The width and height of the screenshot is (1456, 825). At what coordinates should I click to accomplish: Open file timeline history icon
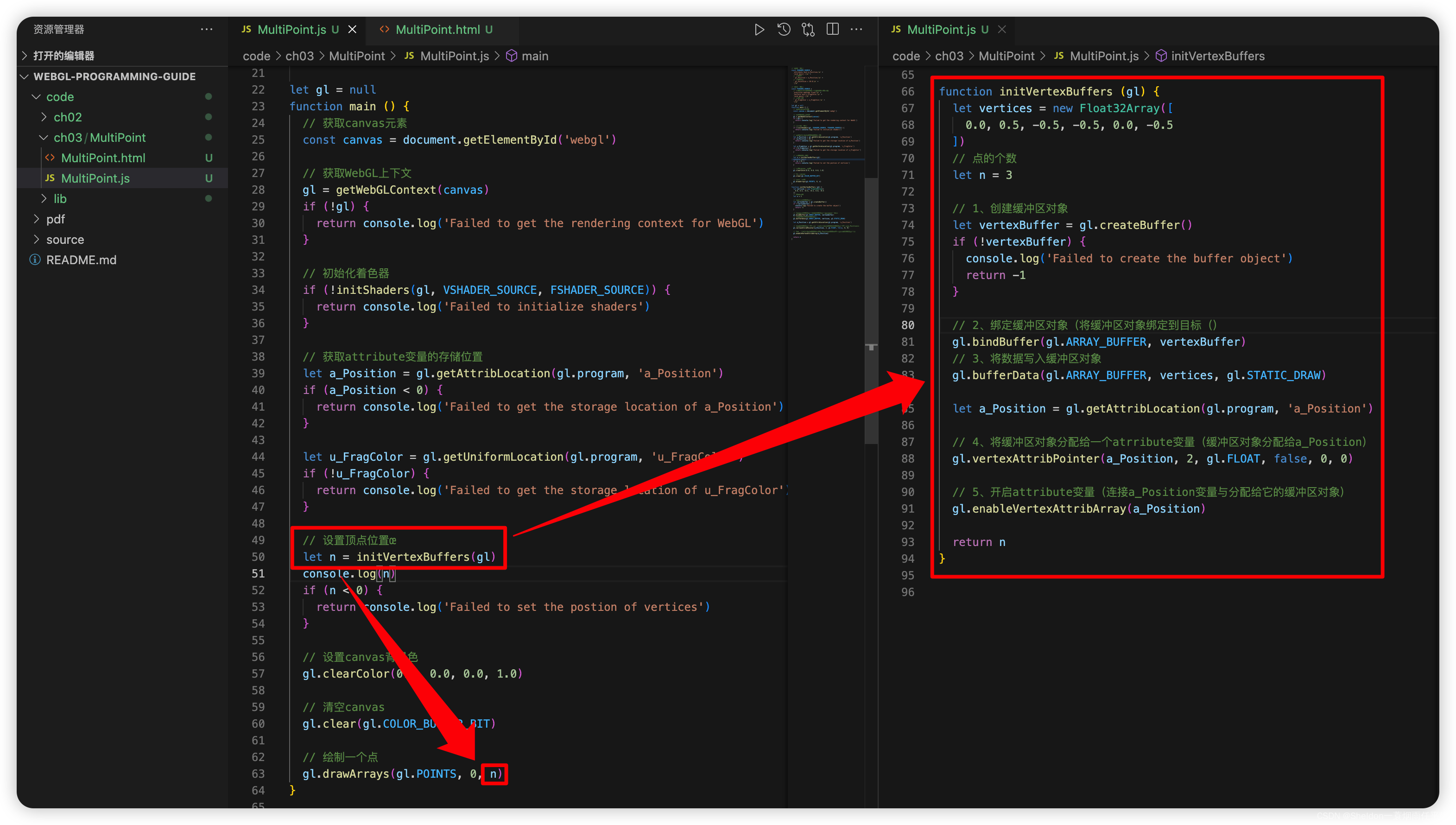coord(784,30)
